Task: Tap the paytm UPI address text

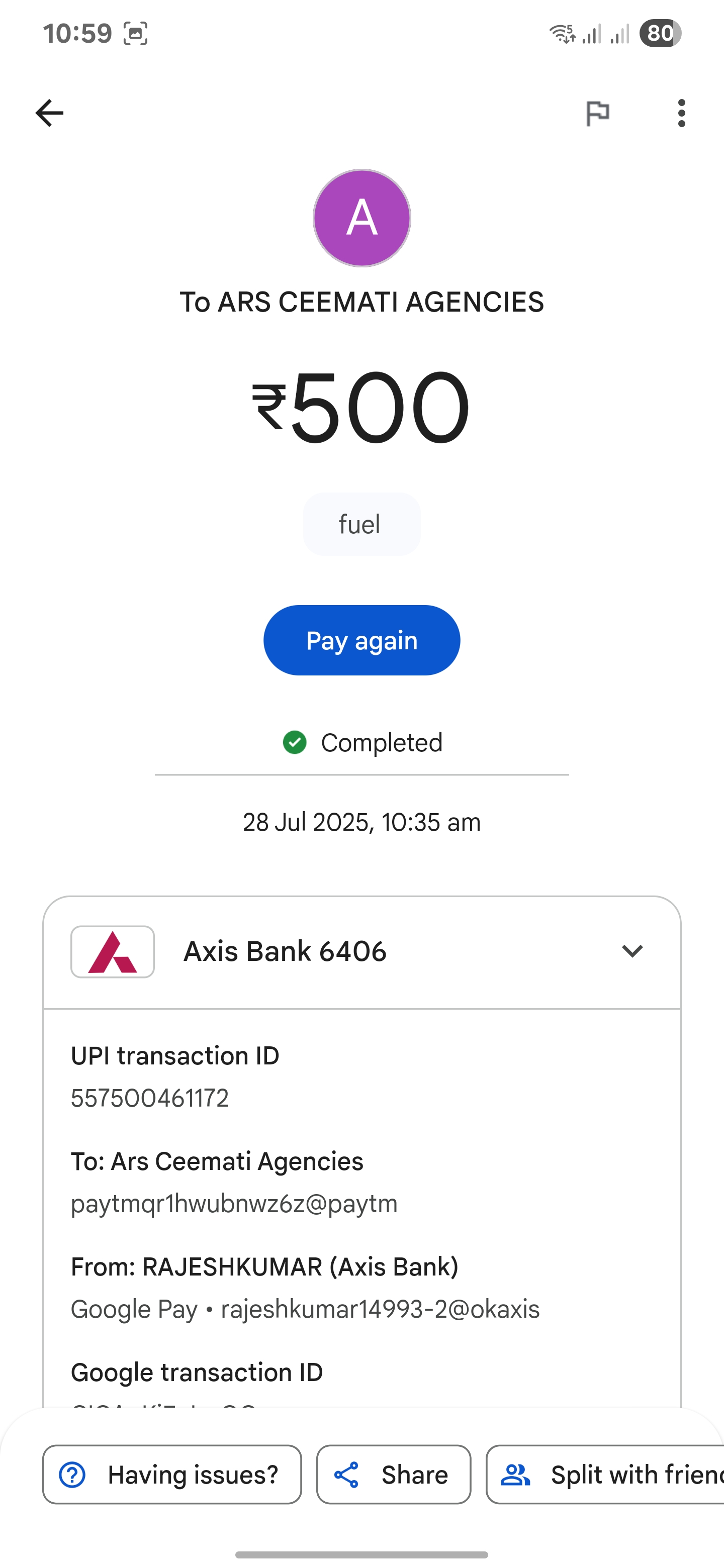Action: point(234,1204)
